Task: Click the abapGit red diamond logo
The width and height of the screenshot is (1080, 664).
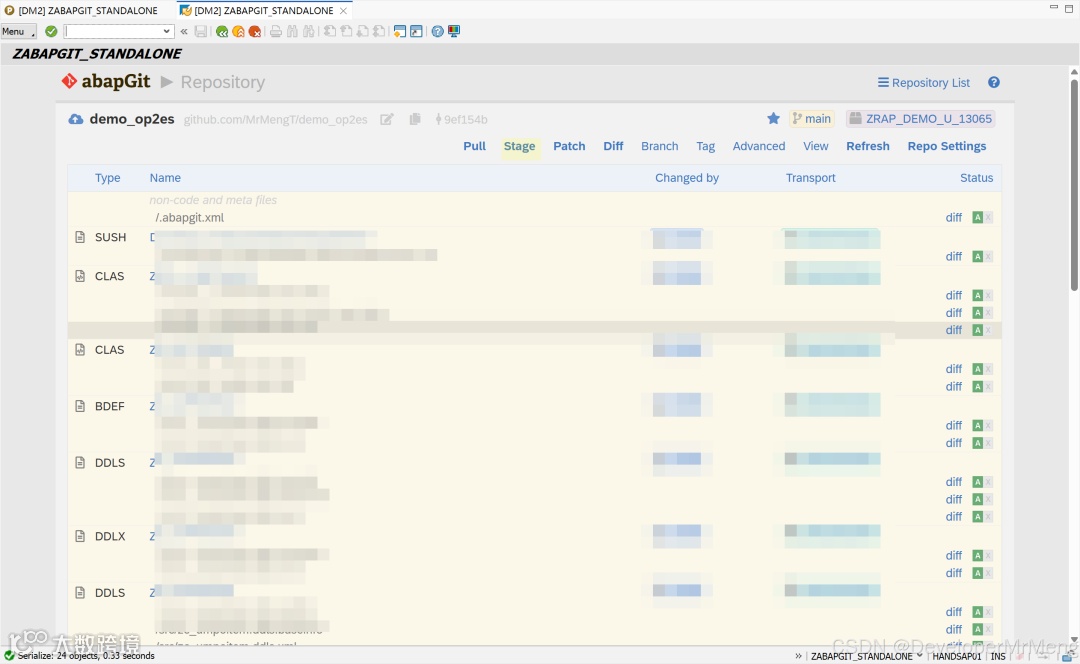Action: click(69, 81)
